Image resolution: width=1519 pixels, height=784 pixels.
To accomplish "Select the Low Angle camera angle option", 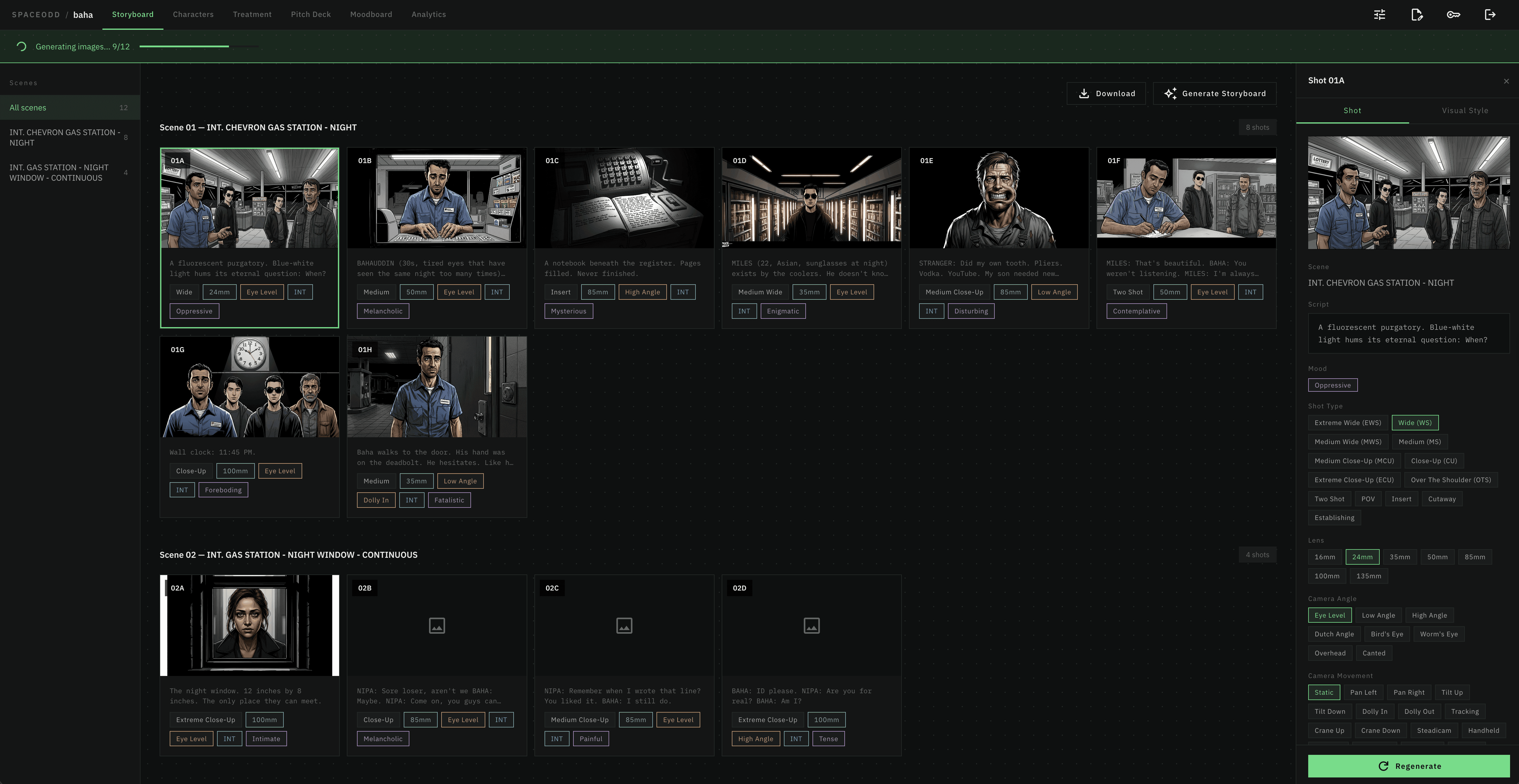I will coord(1378,616).
